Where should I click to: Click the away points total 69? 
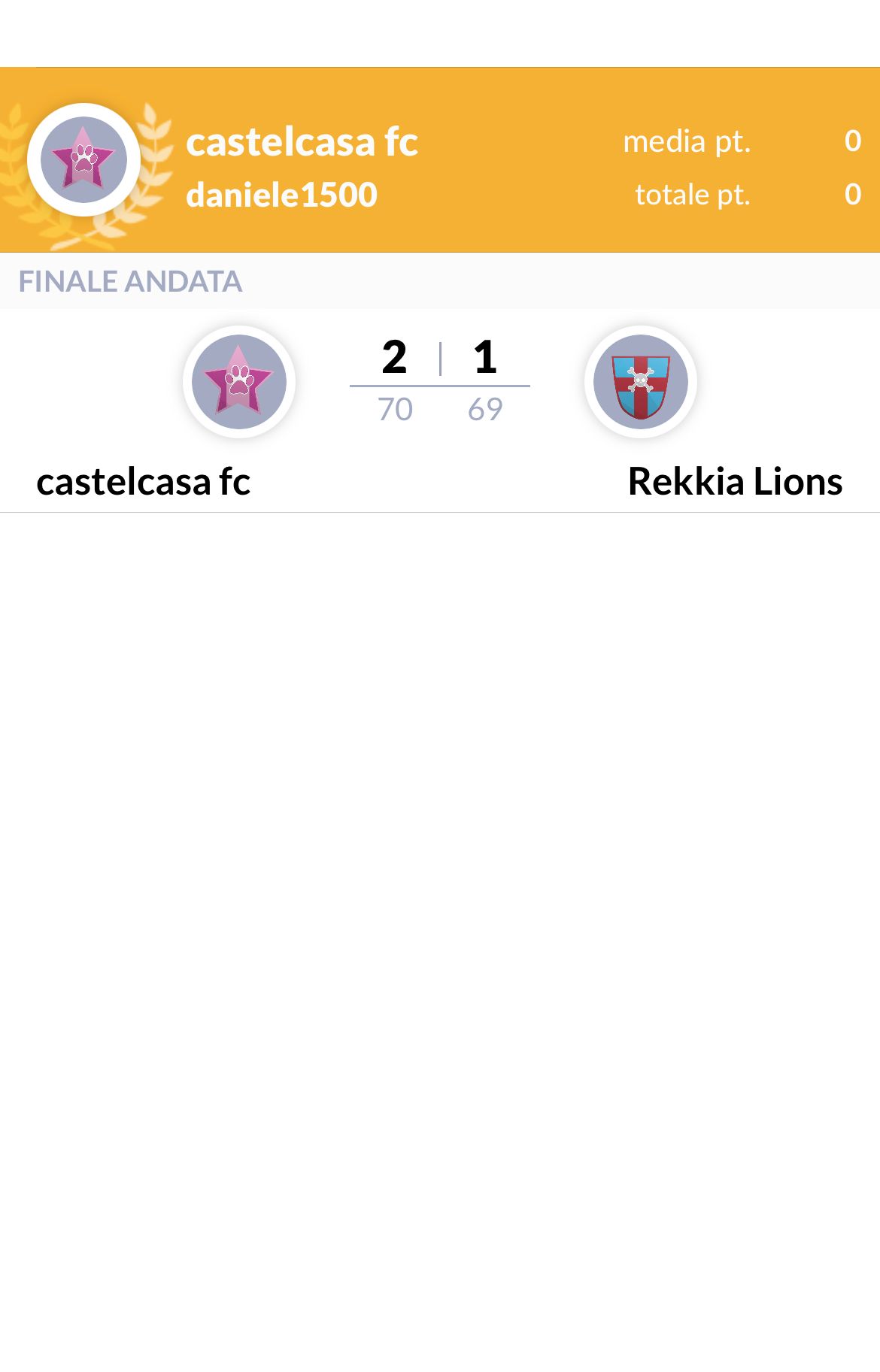tap(485, 409)
